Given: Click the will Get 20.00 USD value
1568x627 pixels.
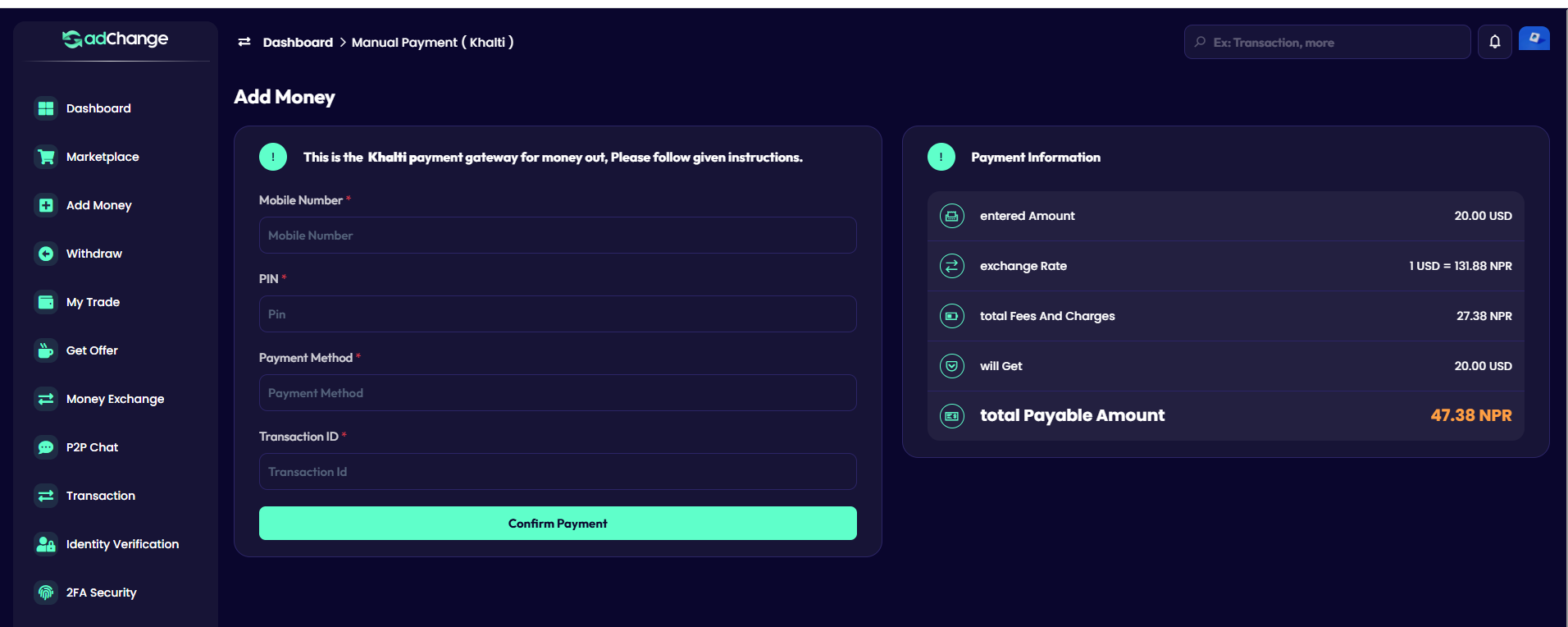Looking at the screenshot, I should (x=1484, y=366).
